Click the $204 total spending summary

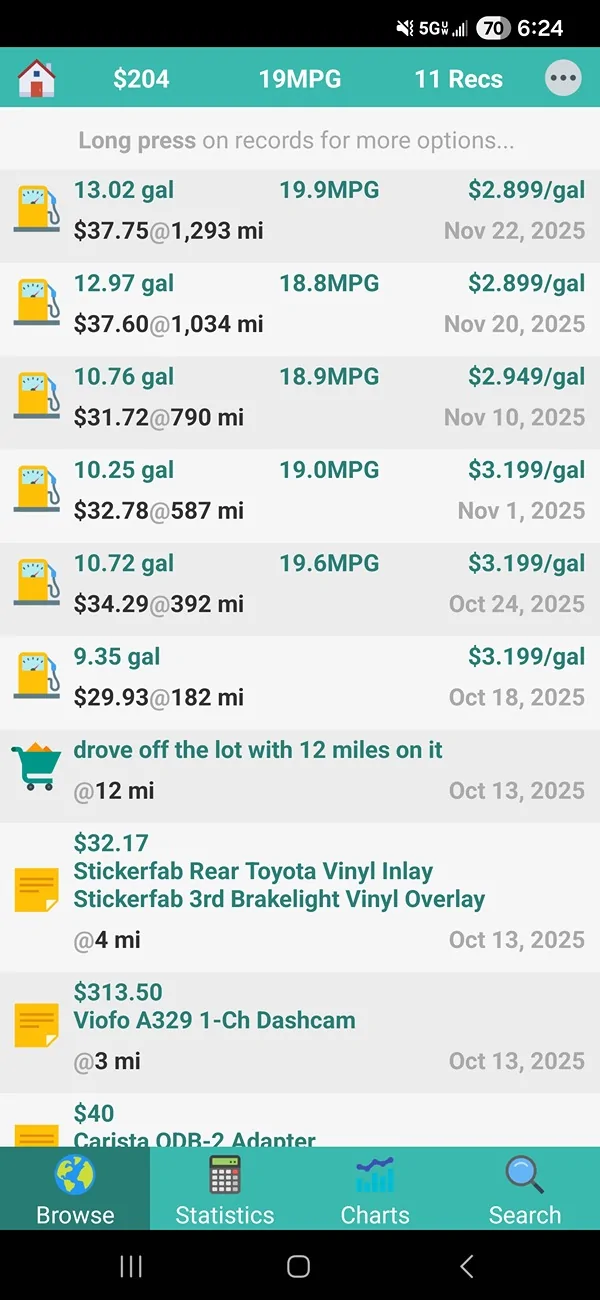click(142, 78)
